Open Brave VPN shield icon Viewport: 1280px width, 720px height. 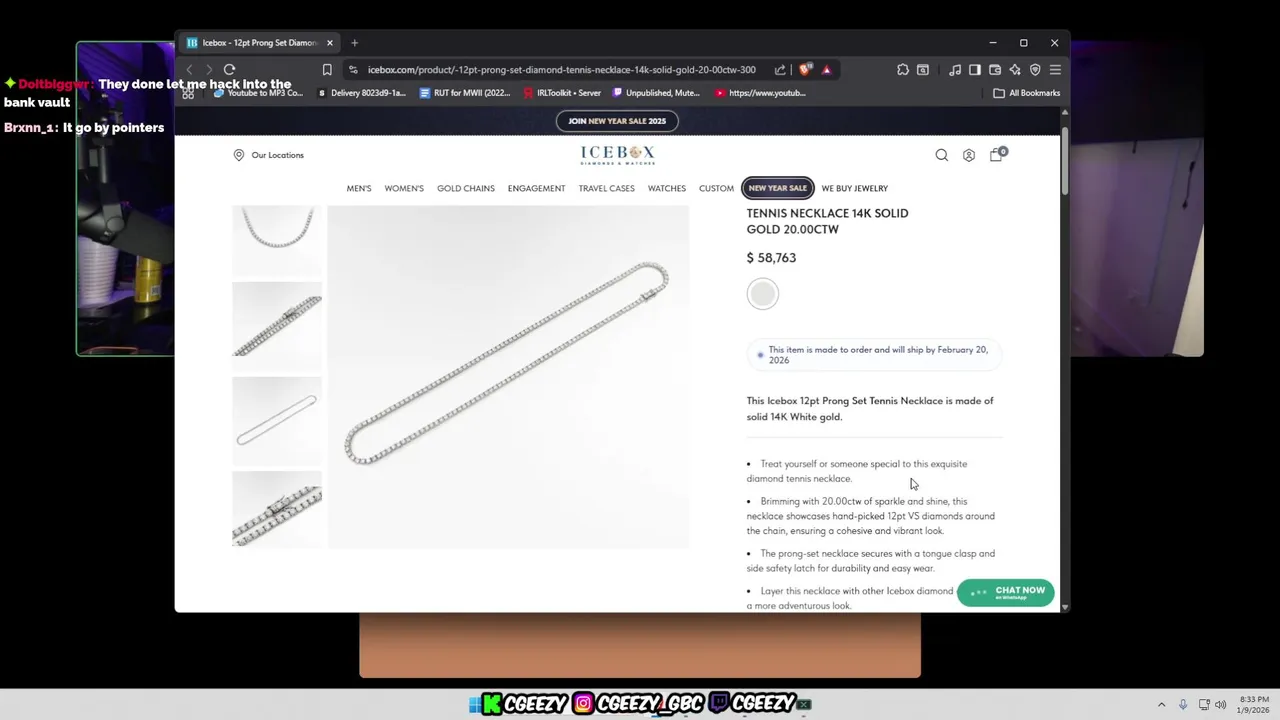[1035, 70]
